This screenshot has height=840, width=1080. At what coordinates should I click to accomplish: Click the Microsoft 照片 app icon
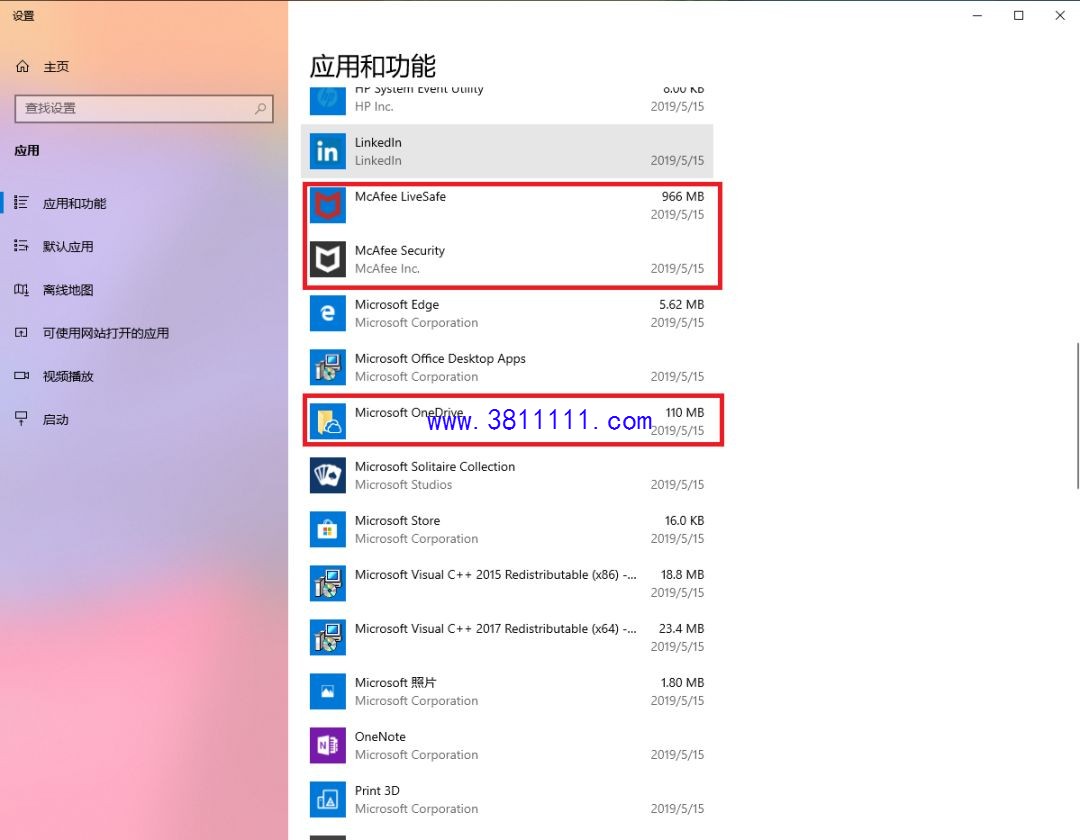point(327,691)
